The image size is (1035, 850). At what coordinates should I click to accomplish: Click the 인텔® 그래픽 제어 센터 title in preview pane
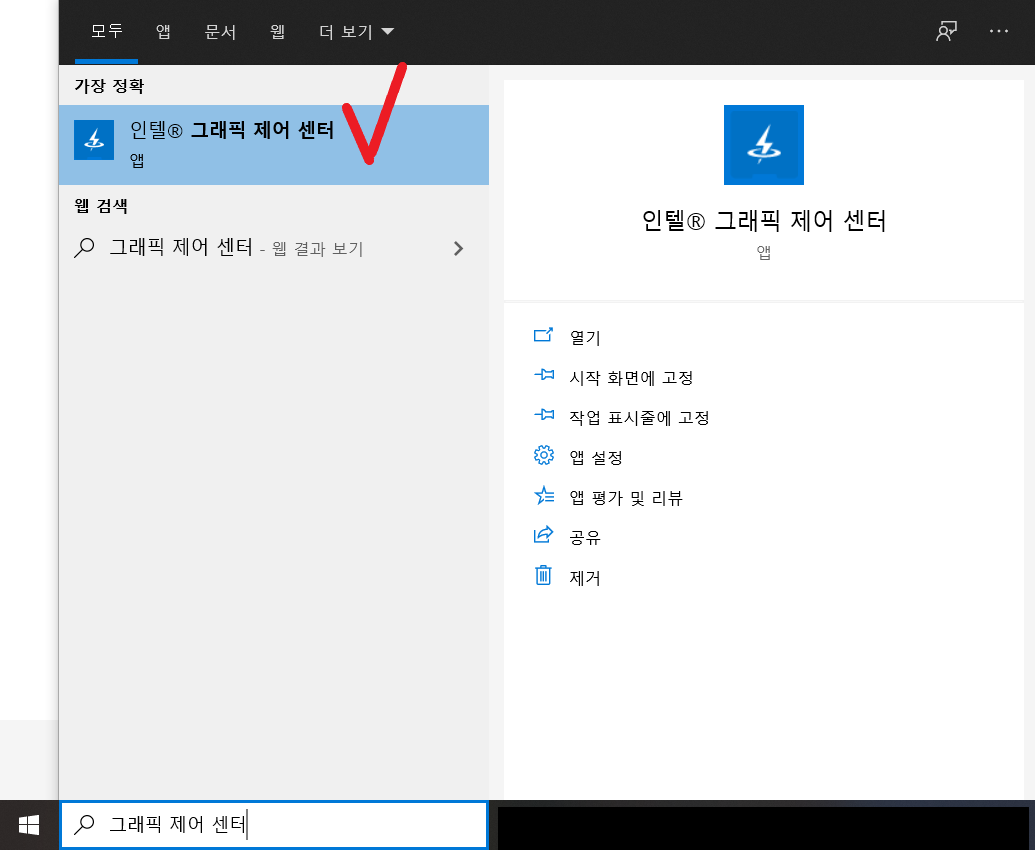pos(764,220)
